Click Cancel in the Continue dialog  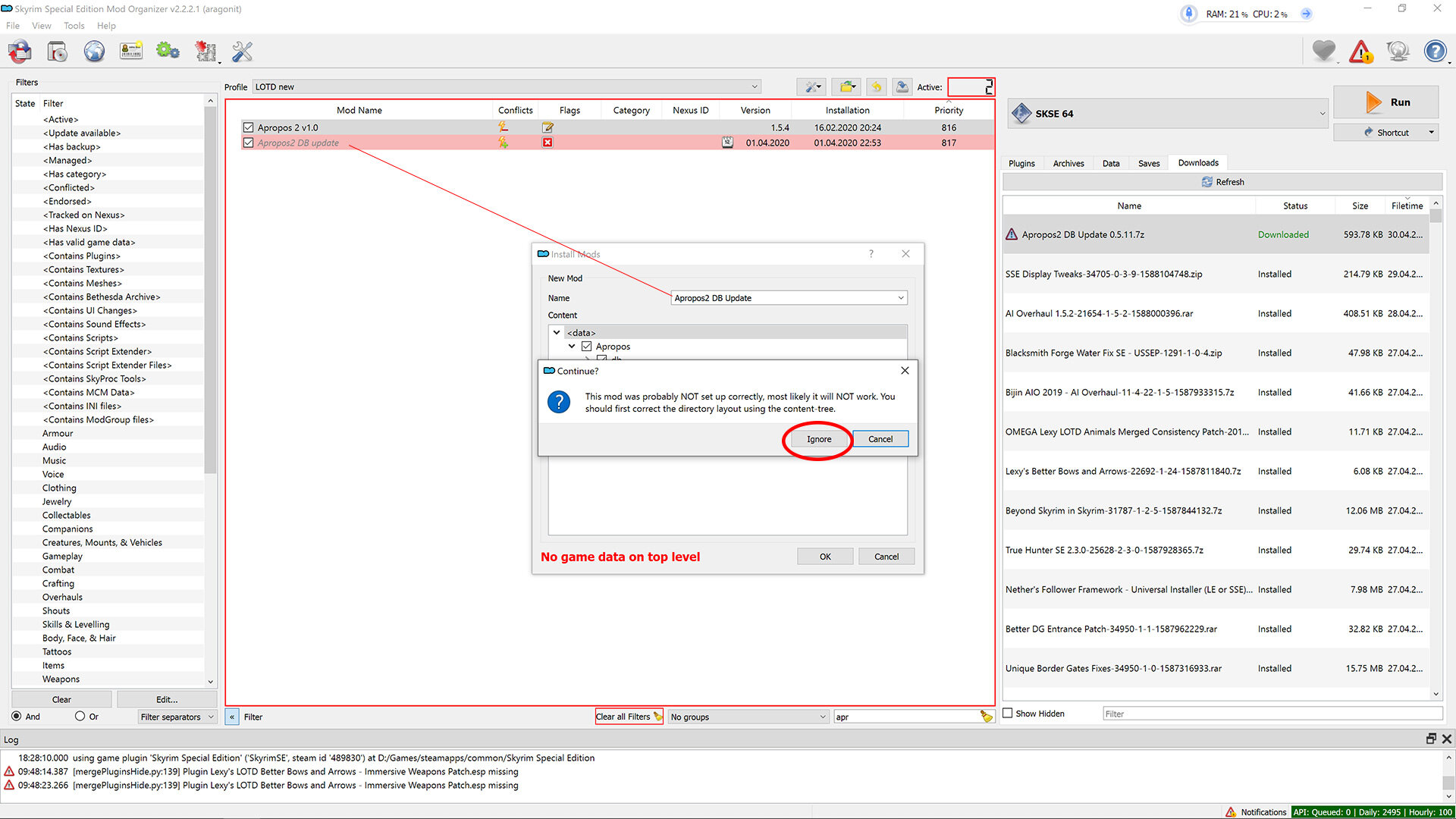coord(880,439)
